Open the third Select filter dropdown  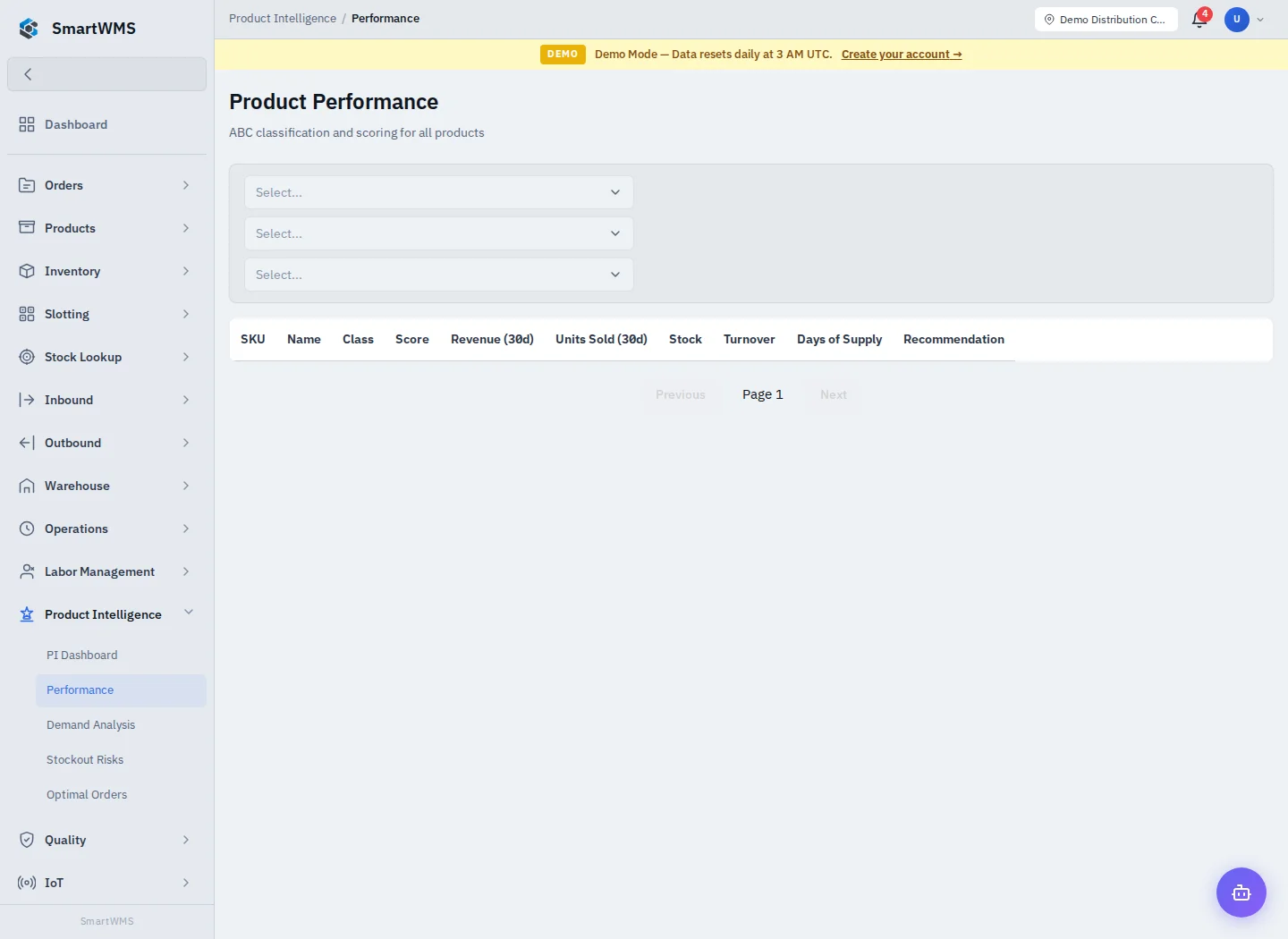438,275
